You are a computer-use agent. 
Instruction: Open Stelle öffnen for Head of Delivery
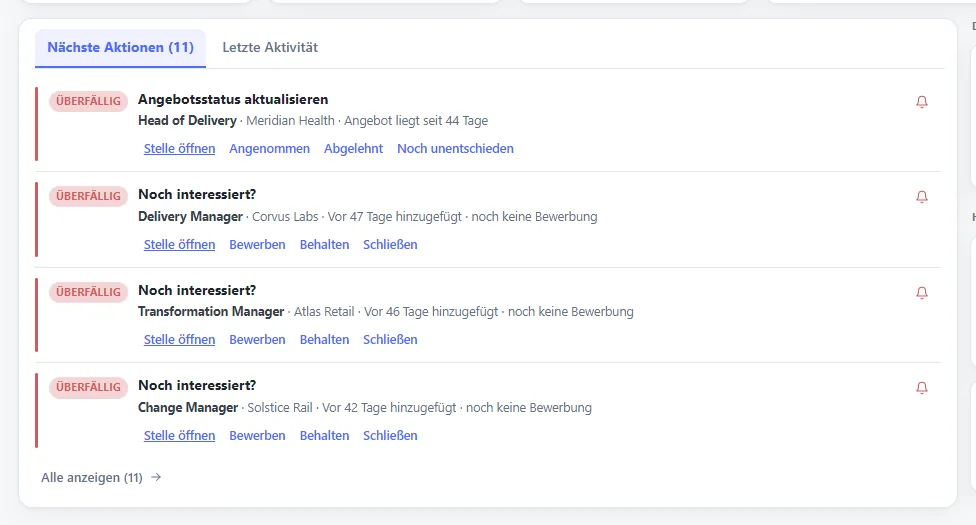179,149
